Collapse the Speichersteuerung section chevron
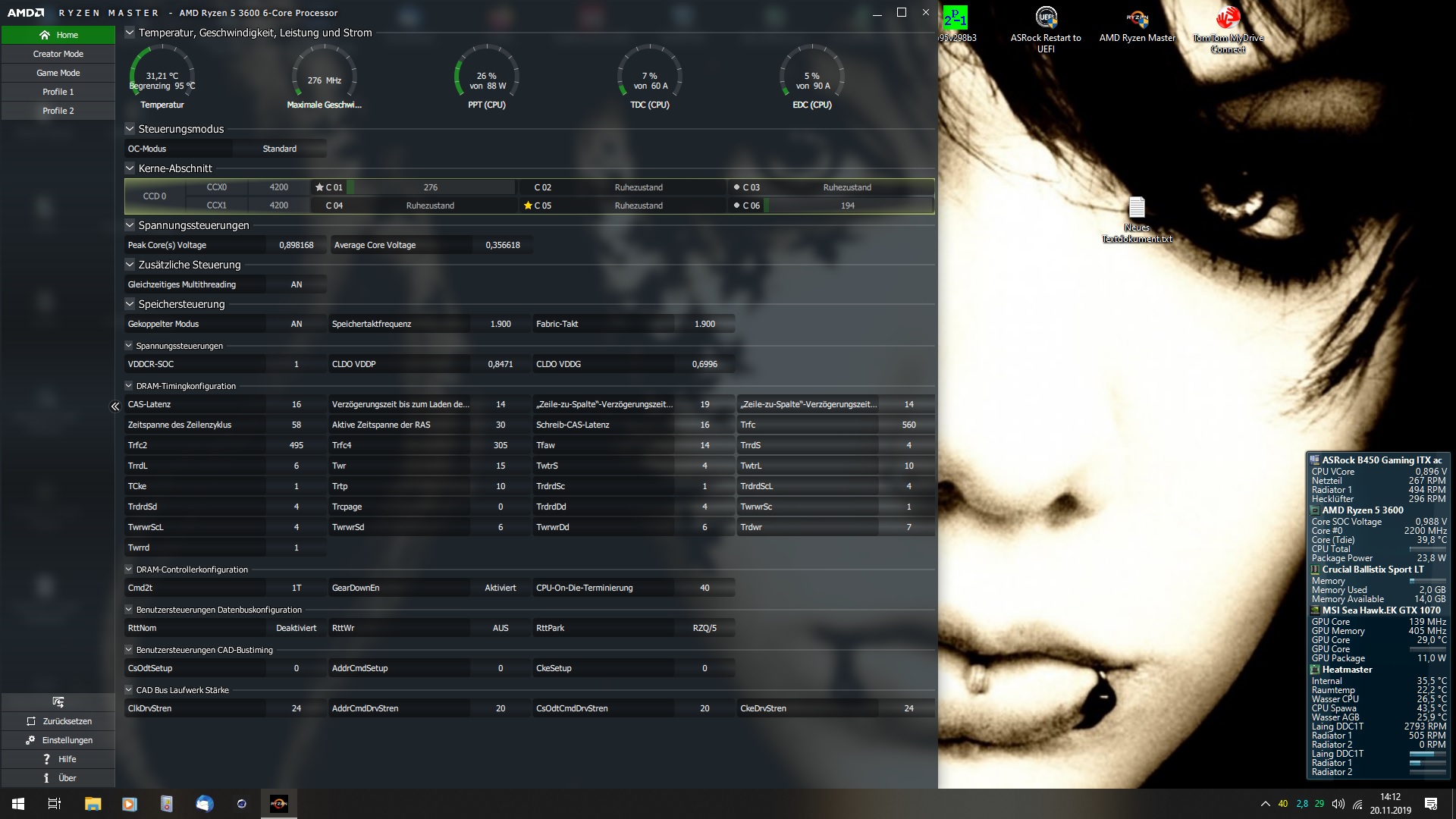The height and width of the screenshot is (819, 1456). pyautogui.click(x=130, y=304)
